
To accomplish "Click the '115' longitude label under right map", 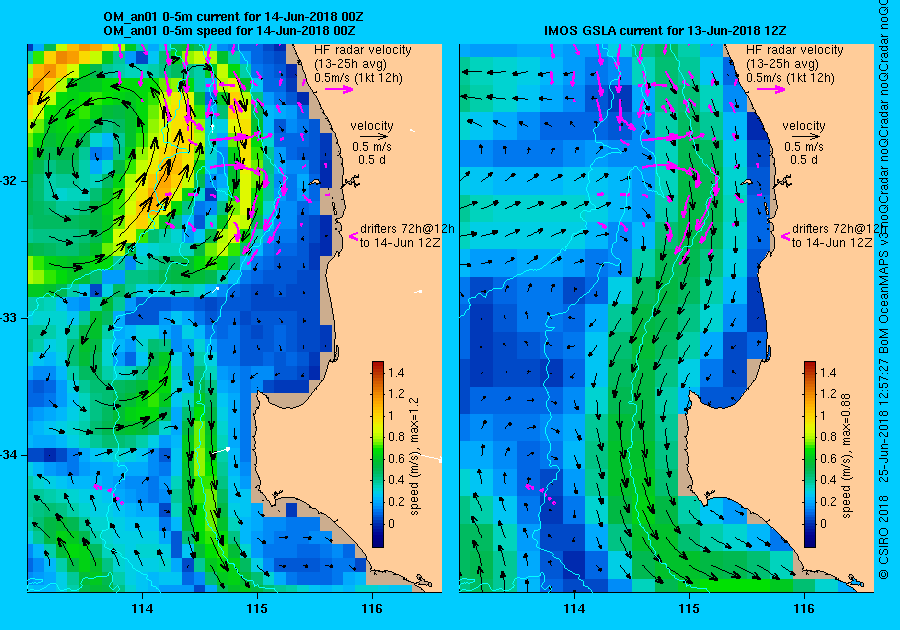I will tap(689, 609).
